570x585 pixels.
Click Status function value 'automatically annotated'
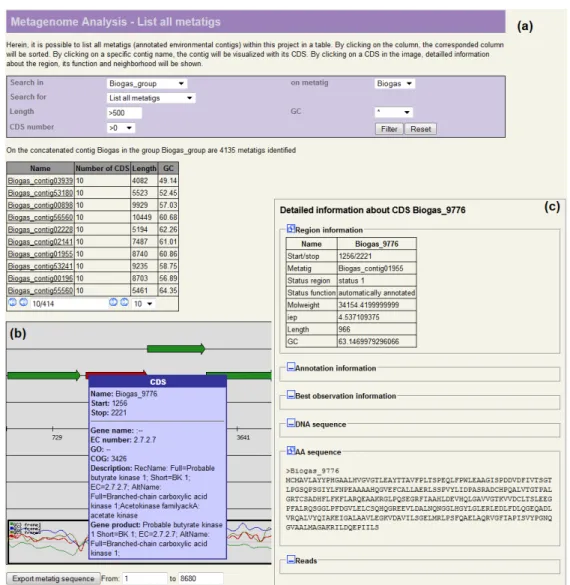pos(376,293)
